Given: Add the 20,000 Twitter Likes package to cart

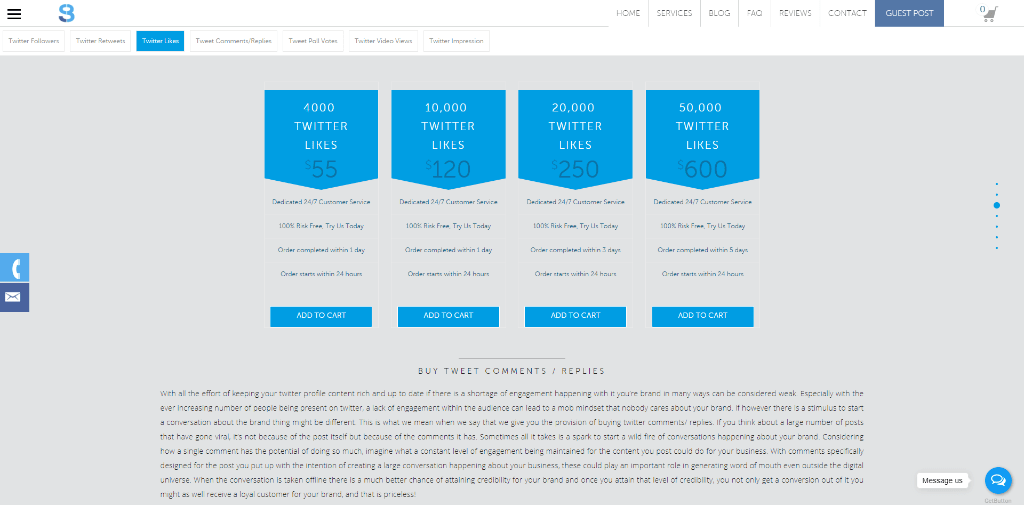Looking at the screenshot, I should (575, 316).
